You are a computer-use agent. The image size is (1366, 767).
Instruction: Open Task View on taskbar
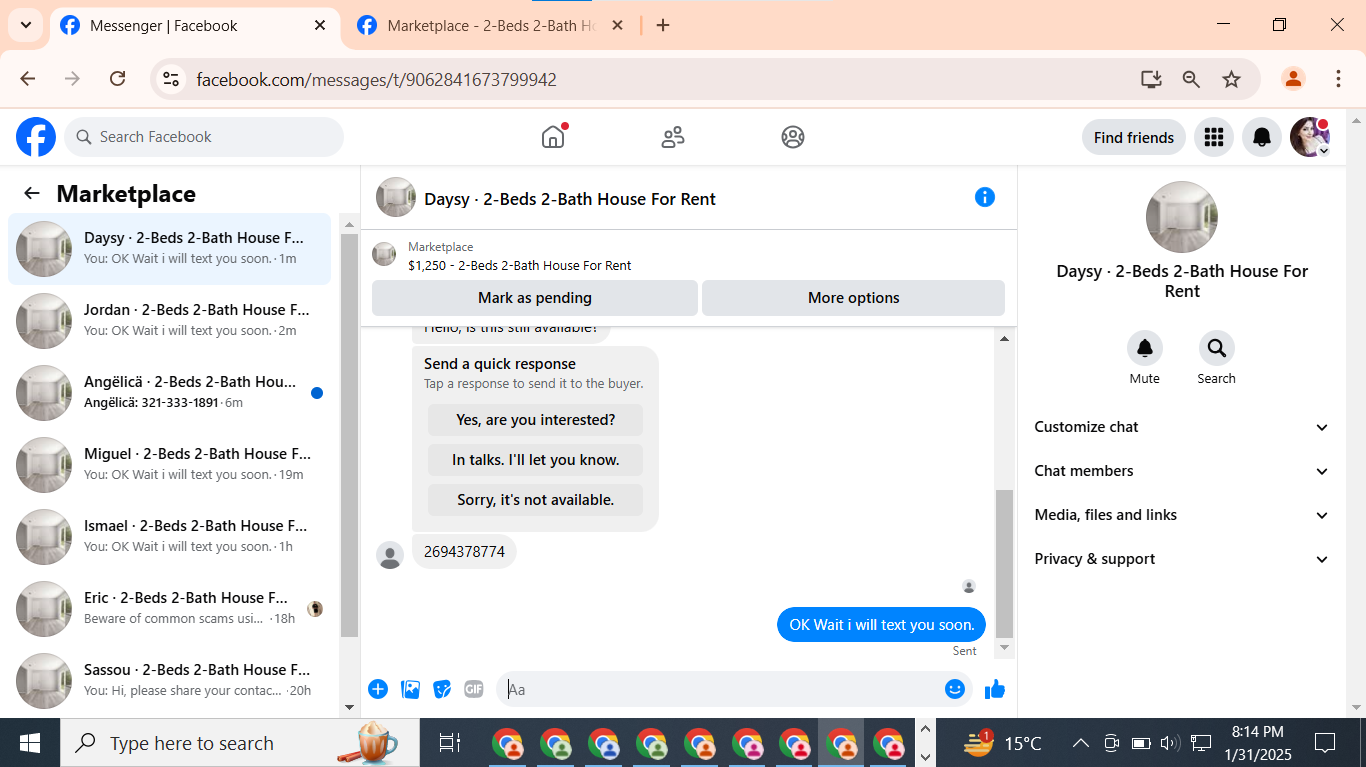pyautogui.click(x=450, y=743)
